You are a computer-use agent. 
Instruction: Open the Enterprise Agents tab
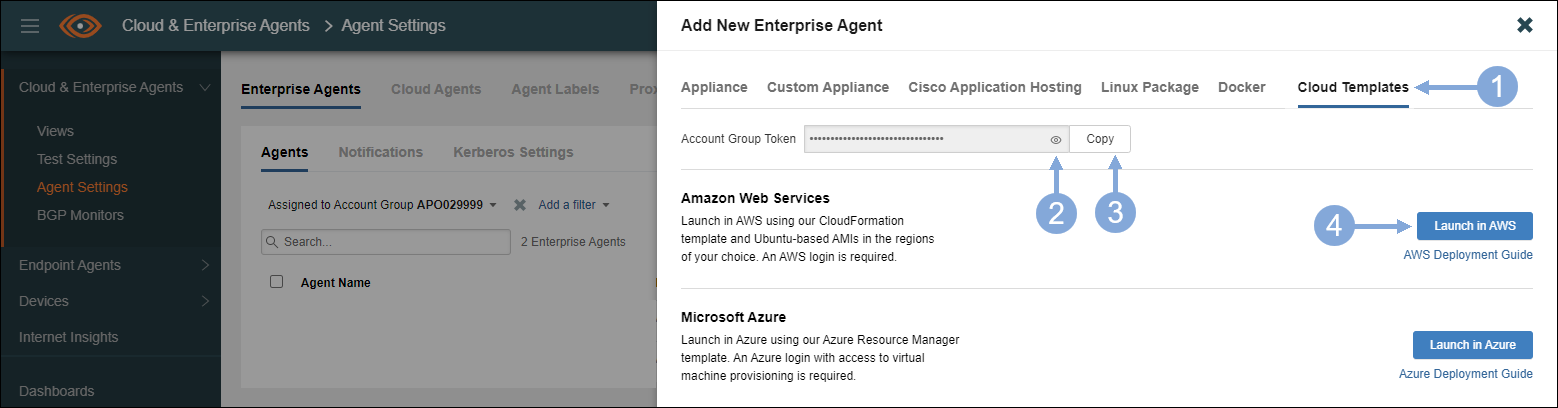(x=301, y=89)
